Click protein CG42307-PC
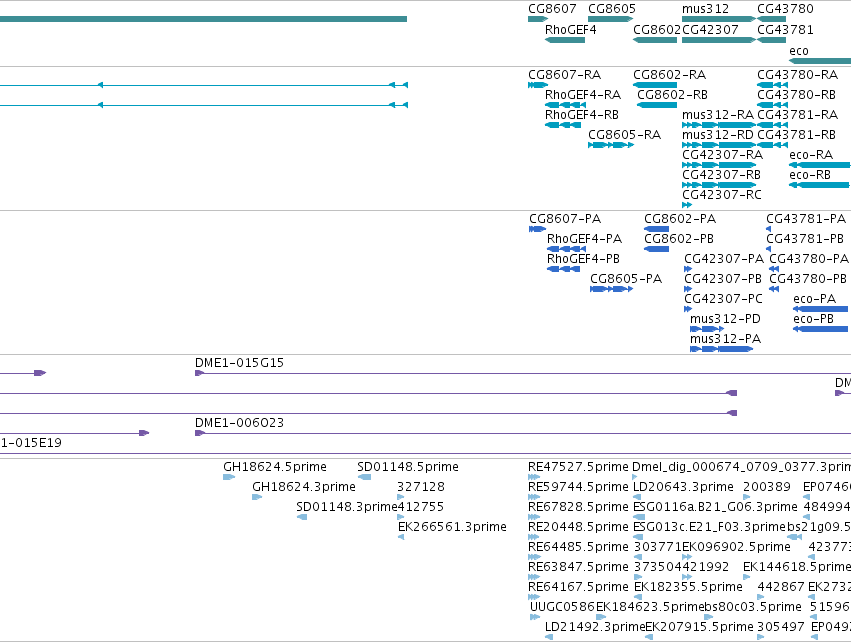This screenshot has height=642, width=851. [723, 300]
